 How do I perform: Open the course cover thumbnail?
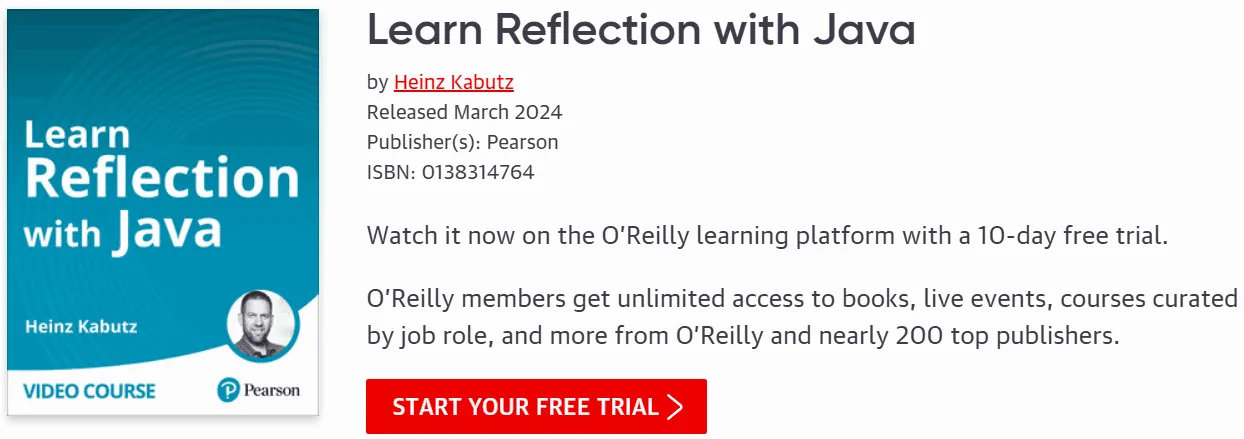[x=163, y=212]
